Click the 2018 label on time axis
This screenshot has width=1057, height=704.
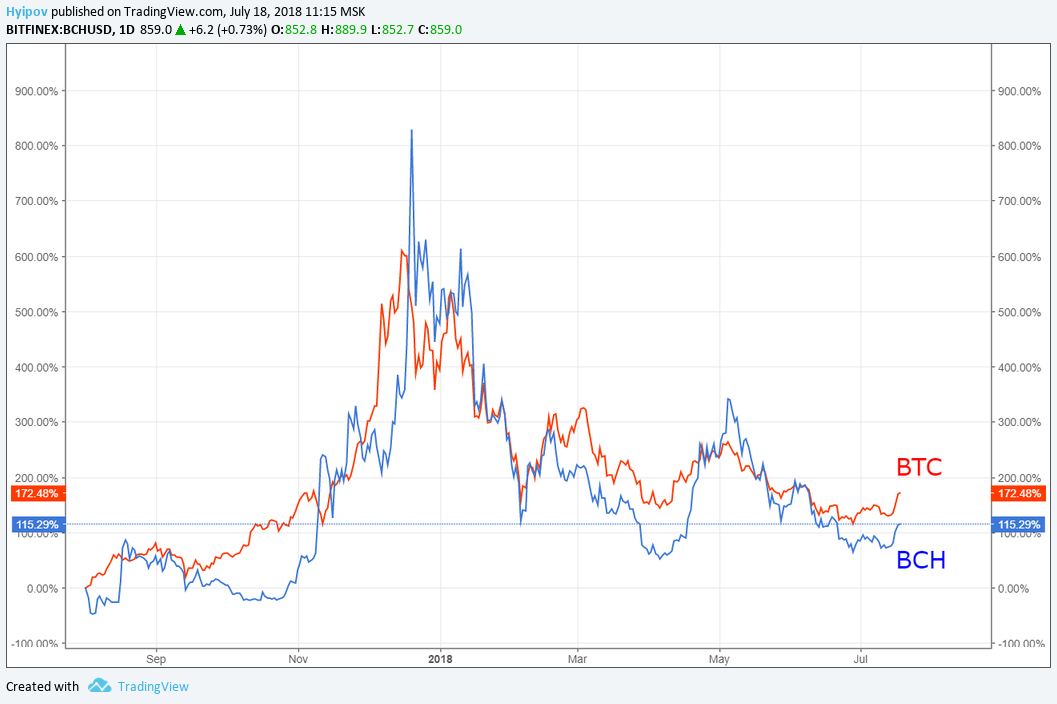[x=440, y=659]
